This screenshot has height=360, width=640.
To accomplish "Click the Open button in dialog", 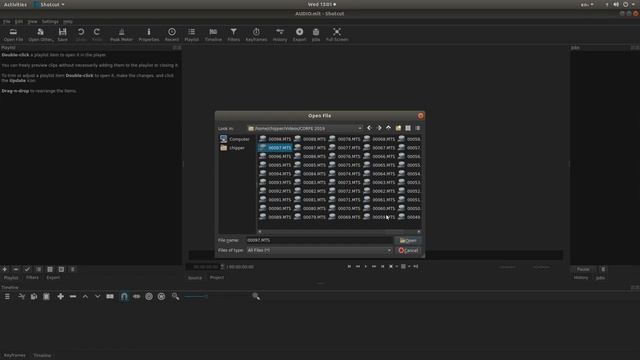I will (x=408, y=240).
